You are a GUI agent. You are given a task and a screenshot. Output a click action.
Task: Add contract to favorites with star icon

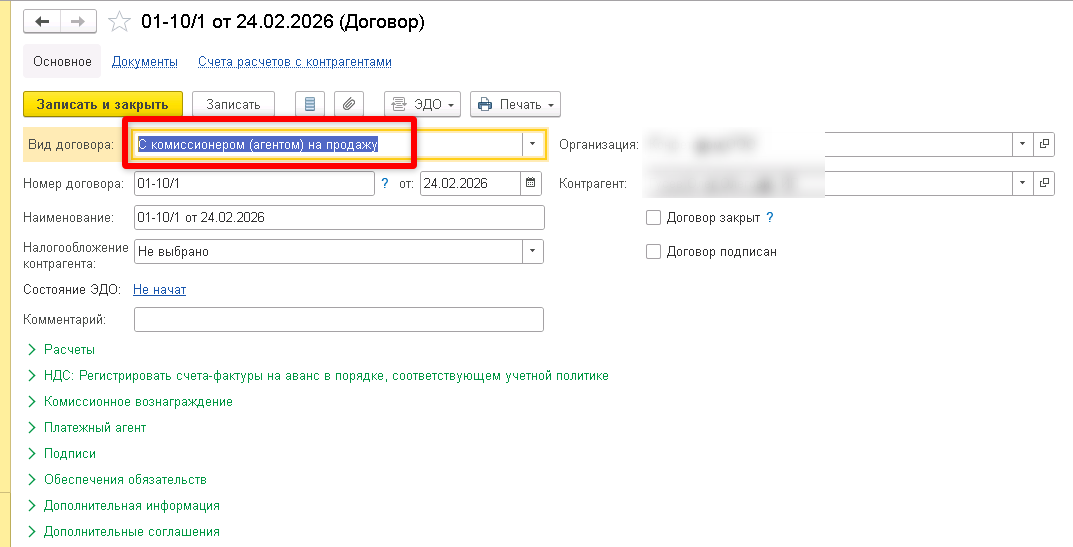coord(120,22)
